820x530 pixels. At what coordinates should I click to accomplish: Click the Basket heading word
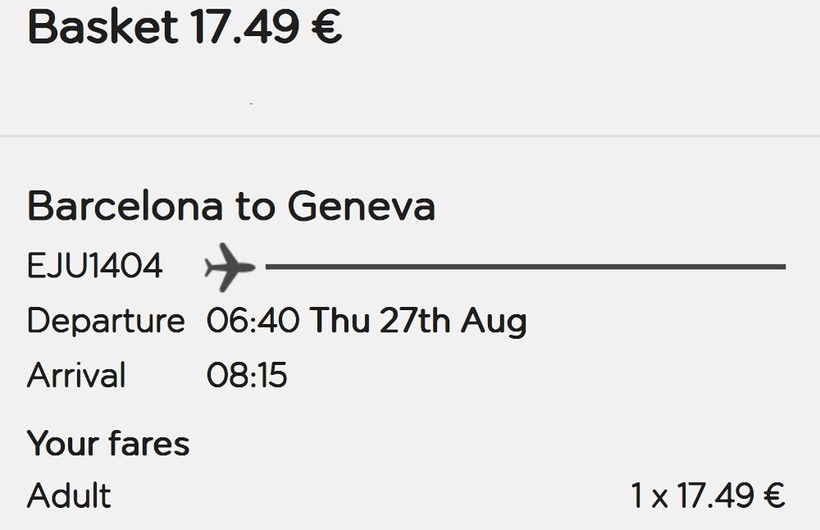tap(102, 27)
